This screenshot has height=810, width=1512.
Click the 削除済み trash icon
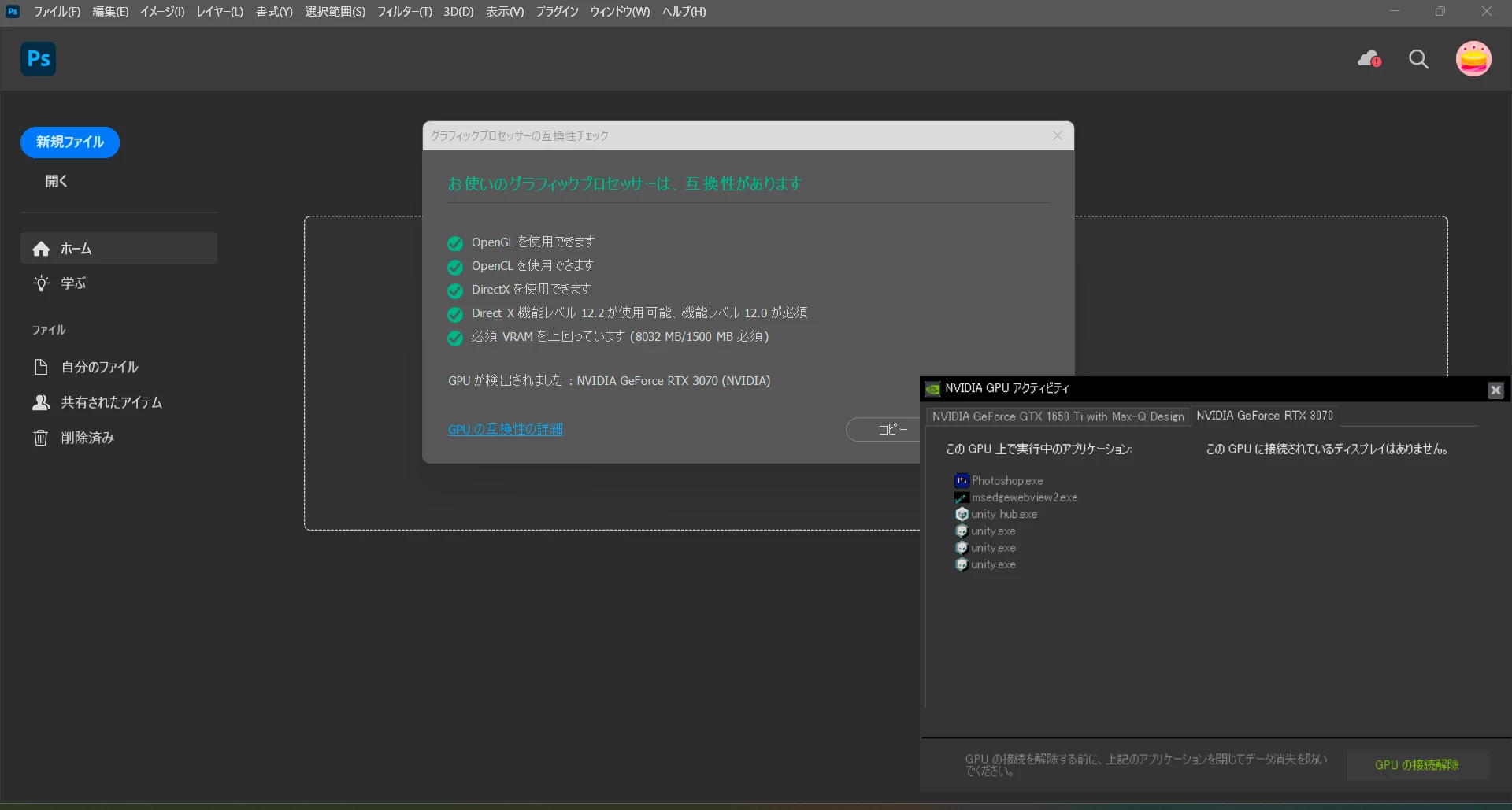point(41,438)
